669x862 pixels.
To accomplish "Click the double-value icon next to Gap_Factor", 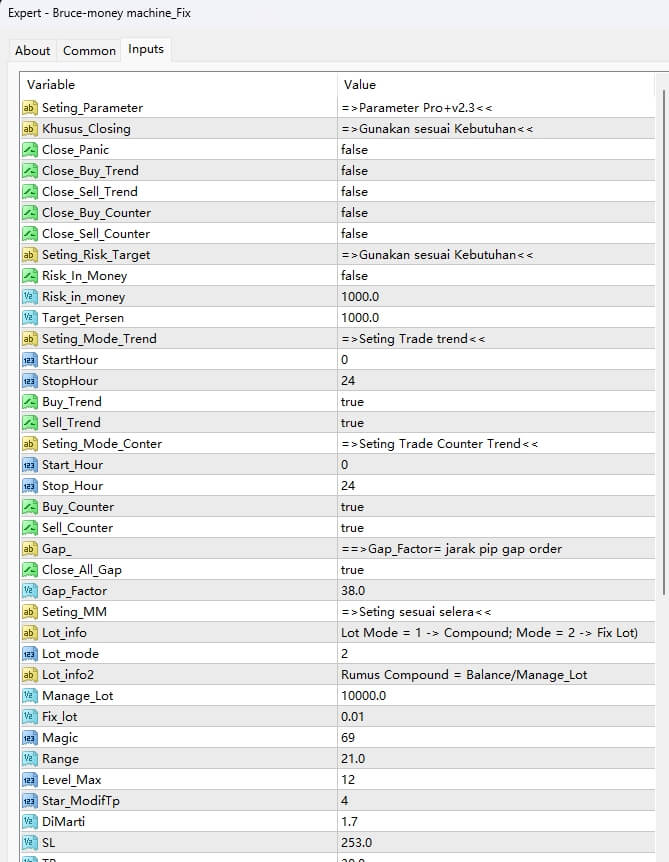I will click(x=30, y=591).
